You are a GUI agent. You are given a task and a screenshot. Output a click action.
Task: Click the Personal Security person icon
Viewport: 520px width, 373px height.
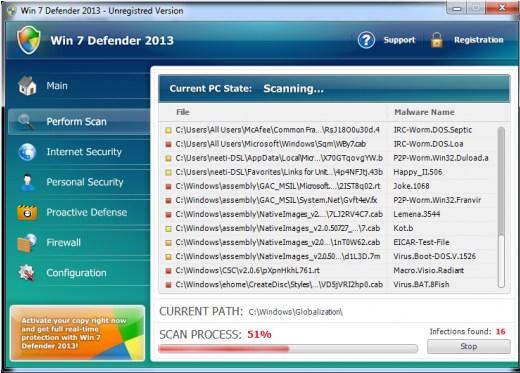(x=27, y=182)
